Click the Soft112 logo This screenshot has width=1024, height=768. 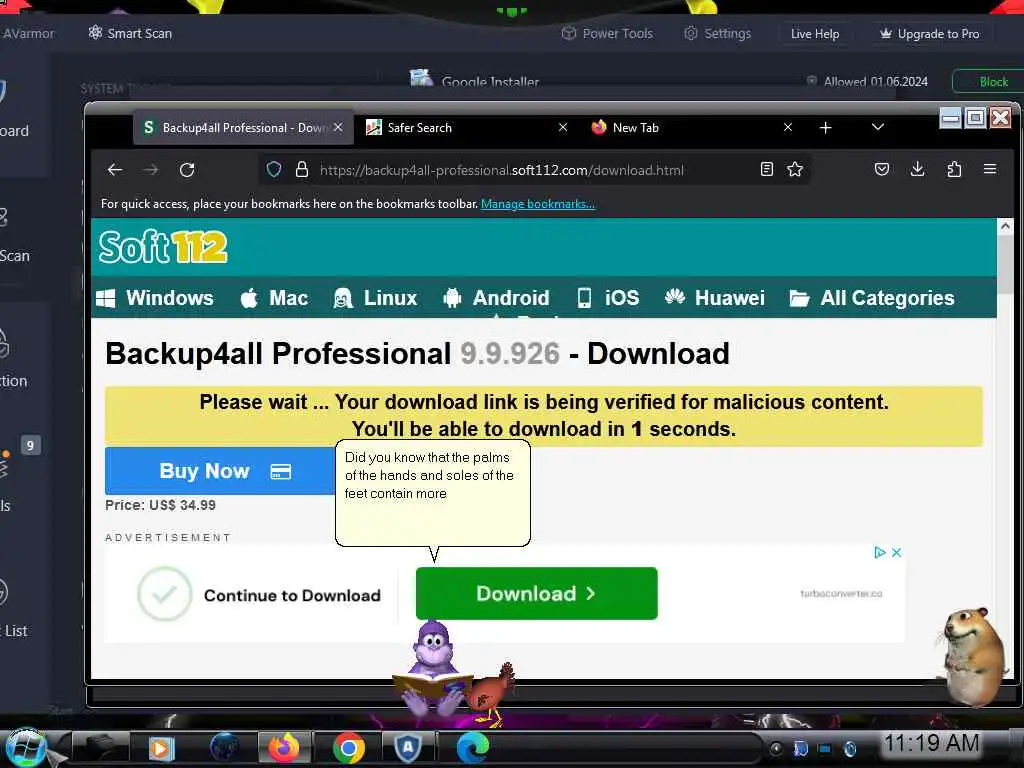[163, 247]
